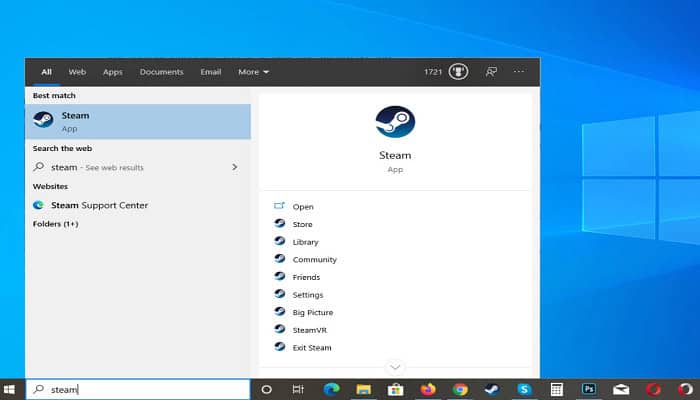Open Microsoft Store from the taskbar
Screen dimensions: 700x400
[396, 389]
